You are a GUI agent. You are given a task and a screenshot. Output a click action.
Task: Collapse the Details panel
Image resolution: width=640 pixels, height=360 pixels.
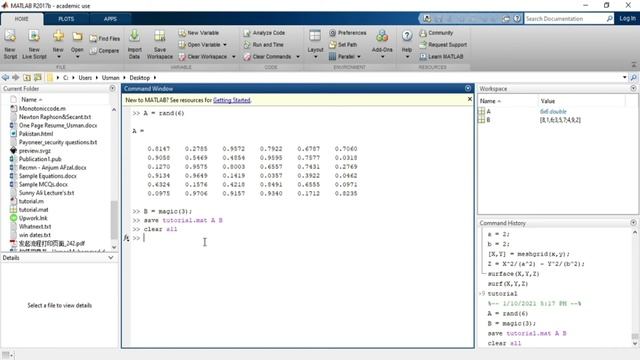111,258
